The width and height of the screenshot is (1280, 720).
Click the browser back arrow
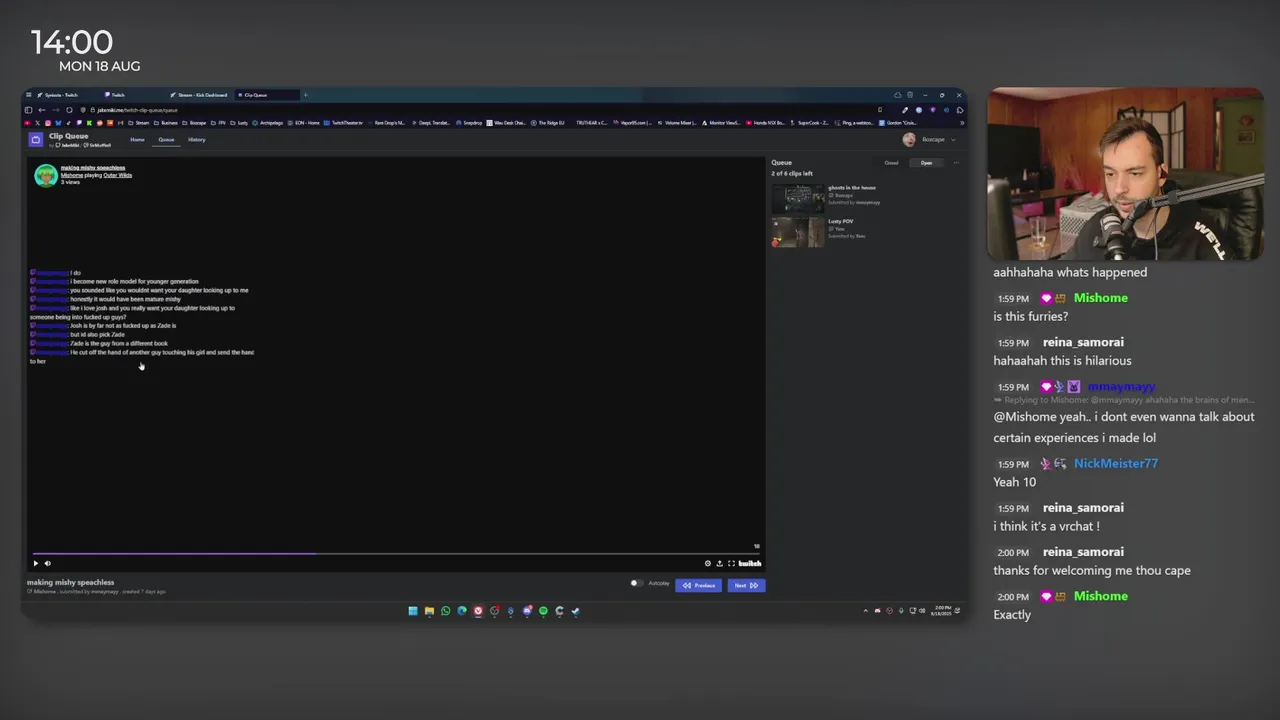pos(42,110)
